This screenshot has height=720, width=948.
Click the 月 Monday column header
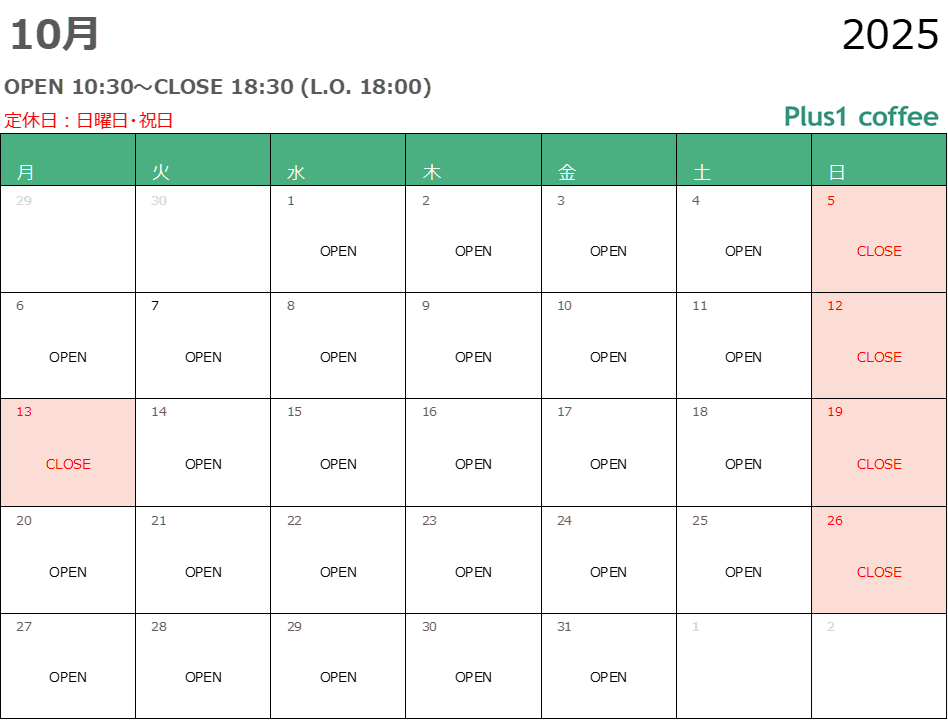pos(26,172)
